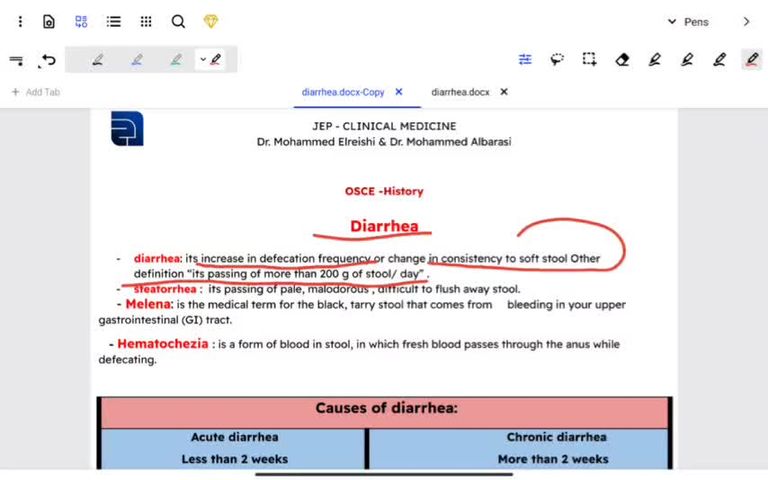Close the diarrhea.docx tab
The height and width of the screenshot is (480, 768).
pos(504,92)
